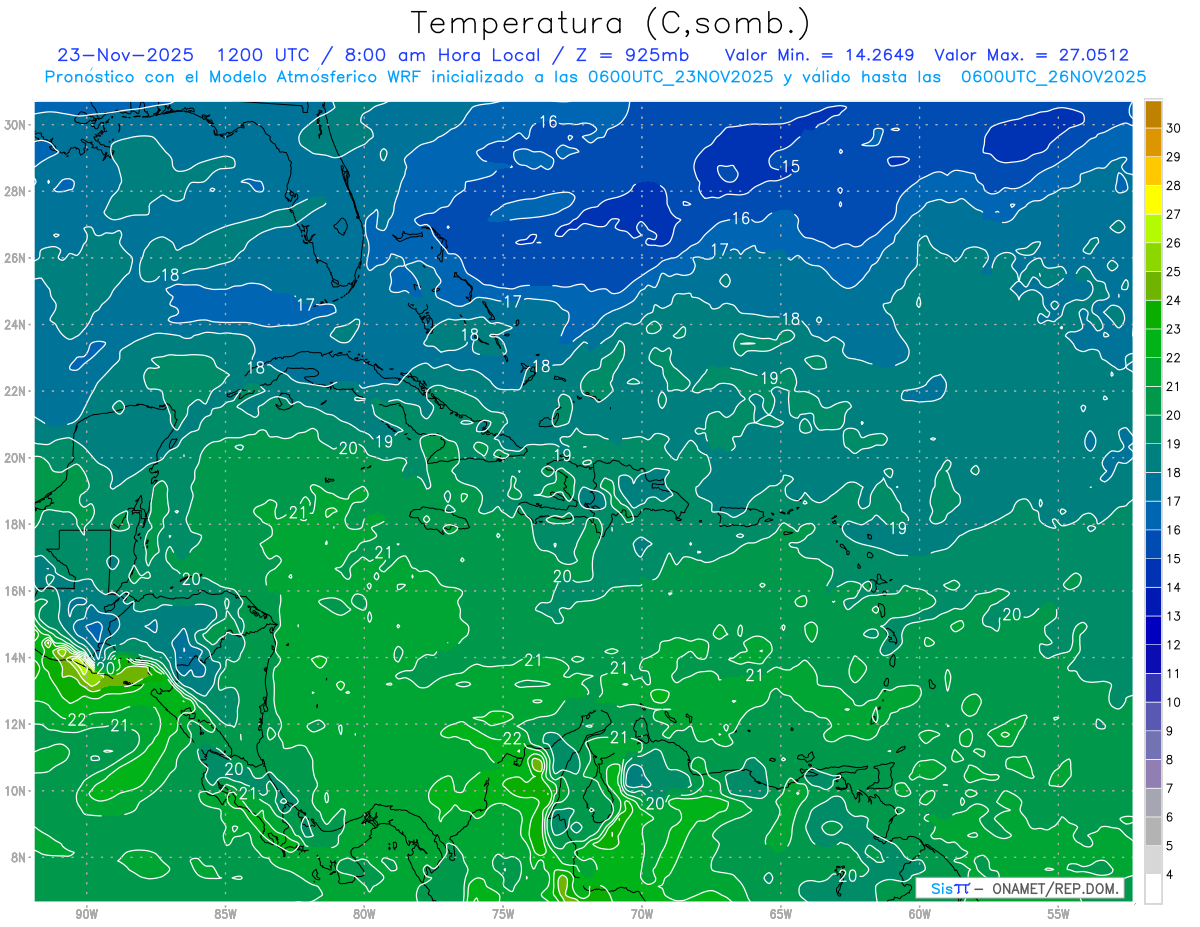
Task: Click the '28N' latitude axis label
Action: click(x=16, y=191)
